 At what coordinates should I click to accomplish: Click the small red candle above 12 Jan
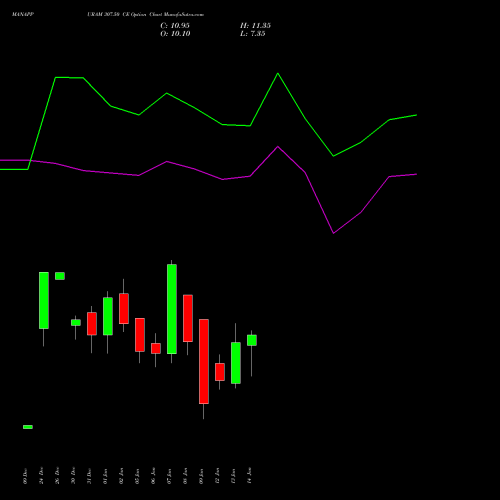pos(220,372)
